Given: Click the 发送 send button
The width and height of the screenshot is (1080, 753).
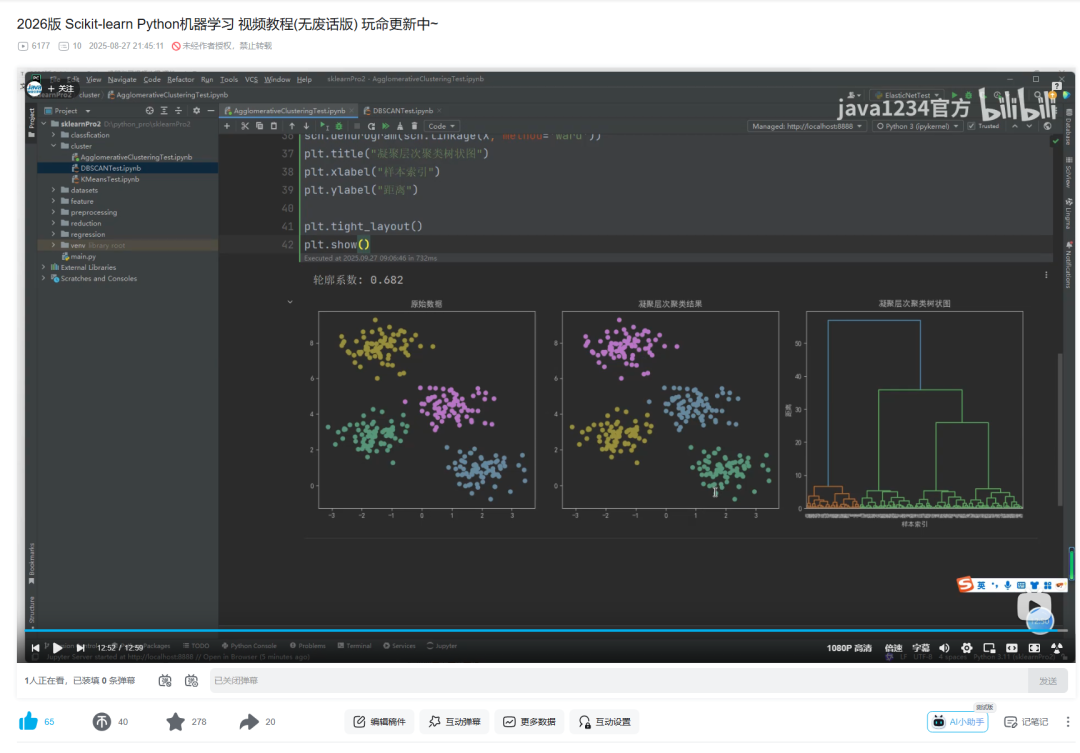Looking at the screenshot, I should pos(1048,681).
